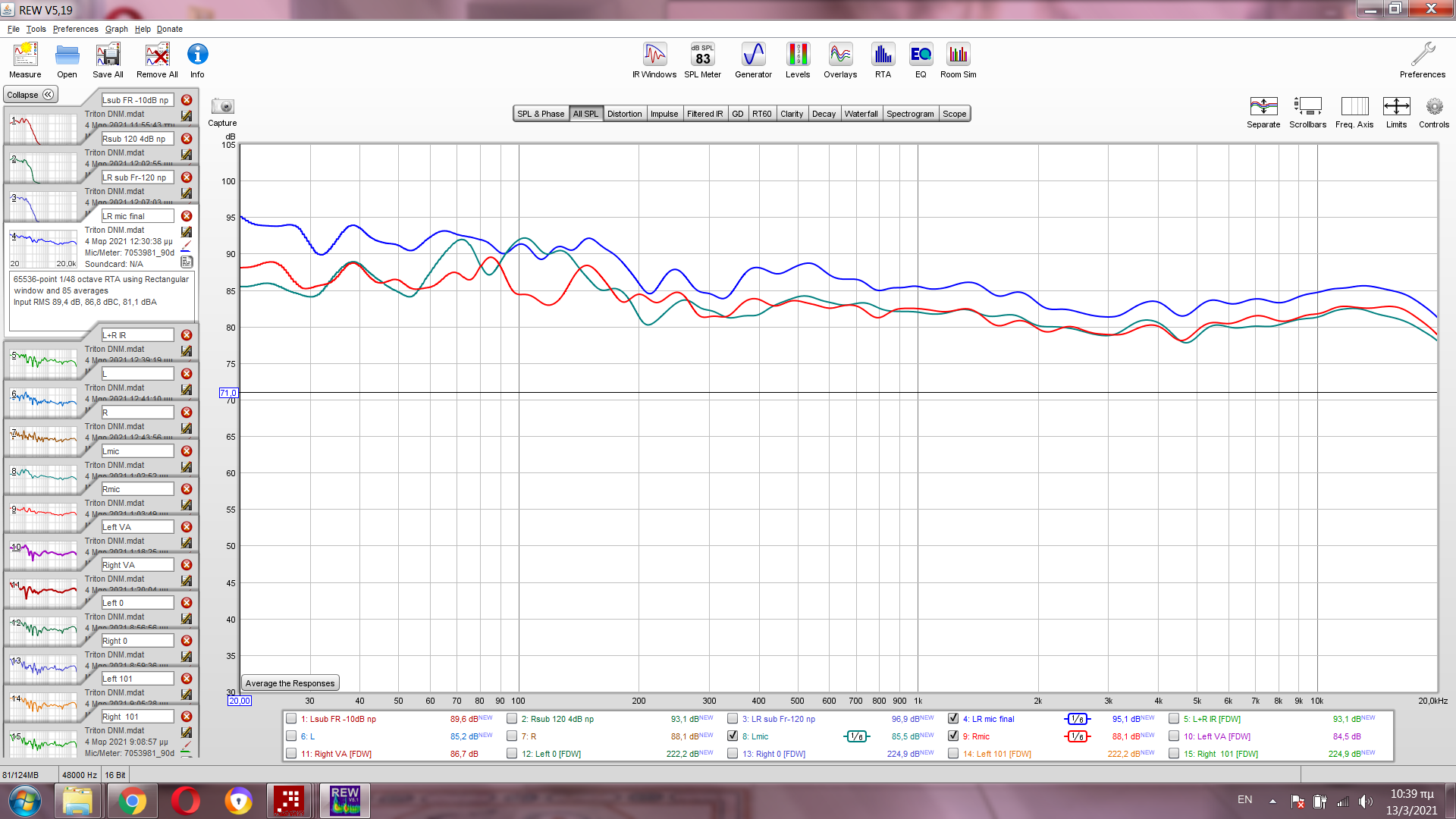The height and width of the screenshot is (819, 1456).
Task: Remove the Lsub FR -10dB np measurement
Action: 187,100
